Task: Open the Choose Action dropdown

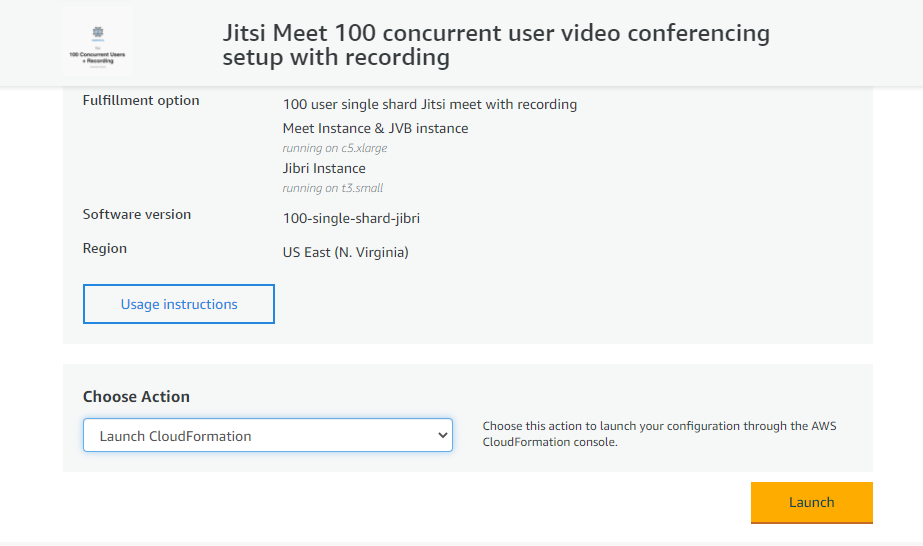Action: (x=267, y=435)
